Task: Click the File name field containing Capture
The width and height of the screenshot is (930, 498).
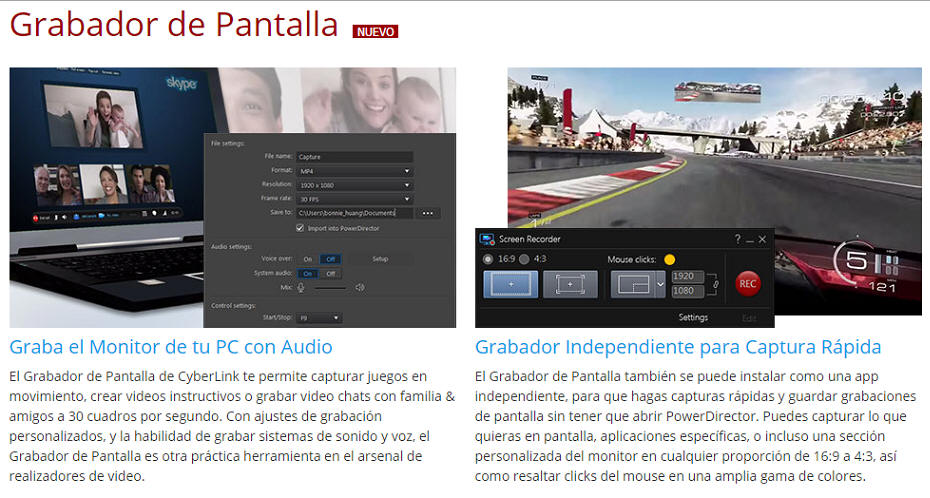Action: 355,157
